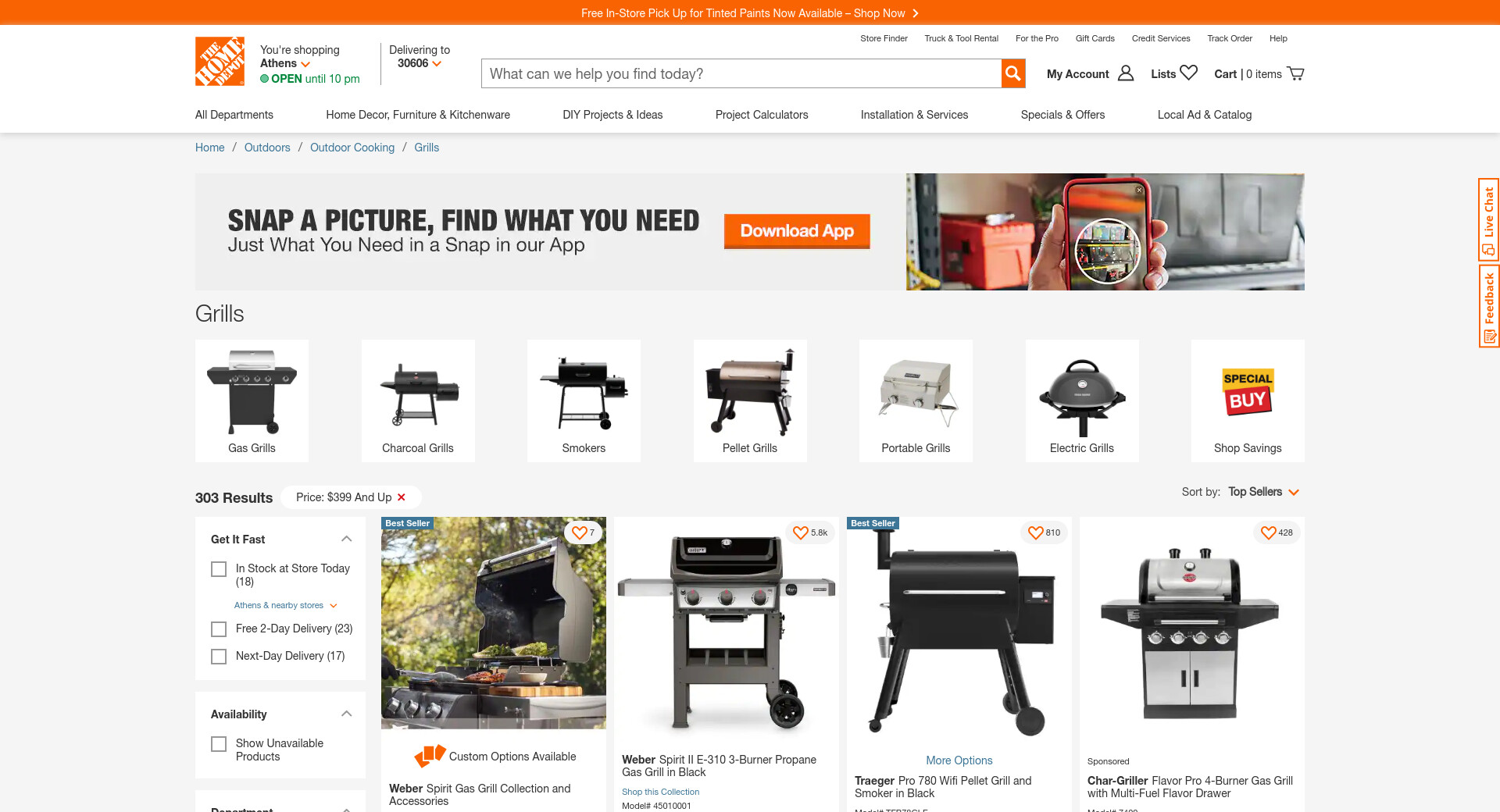Open My Account person icon
1500x812 pixels.
point(1126,73)
